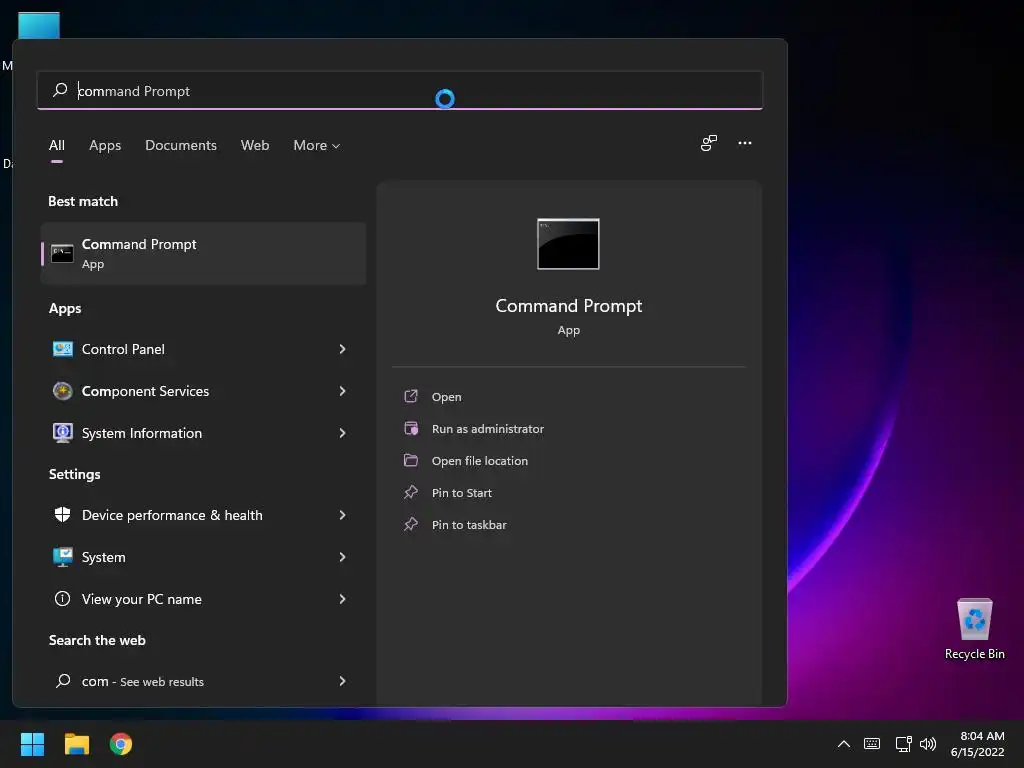Click the System settings monitor icon
The height and width of the screenshot is (768, 1024).
coord(63,557)
